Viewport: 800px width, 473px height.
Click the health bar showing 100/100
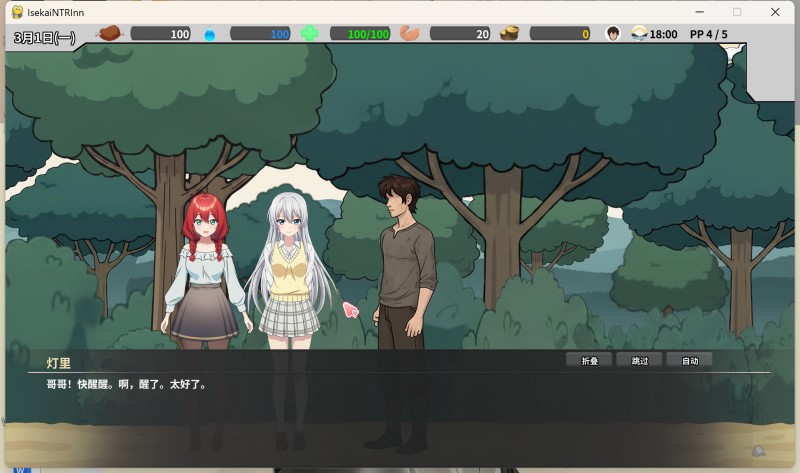[x=360, y=34]
